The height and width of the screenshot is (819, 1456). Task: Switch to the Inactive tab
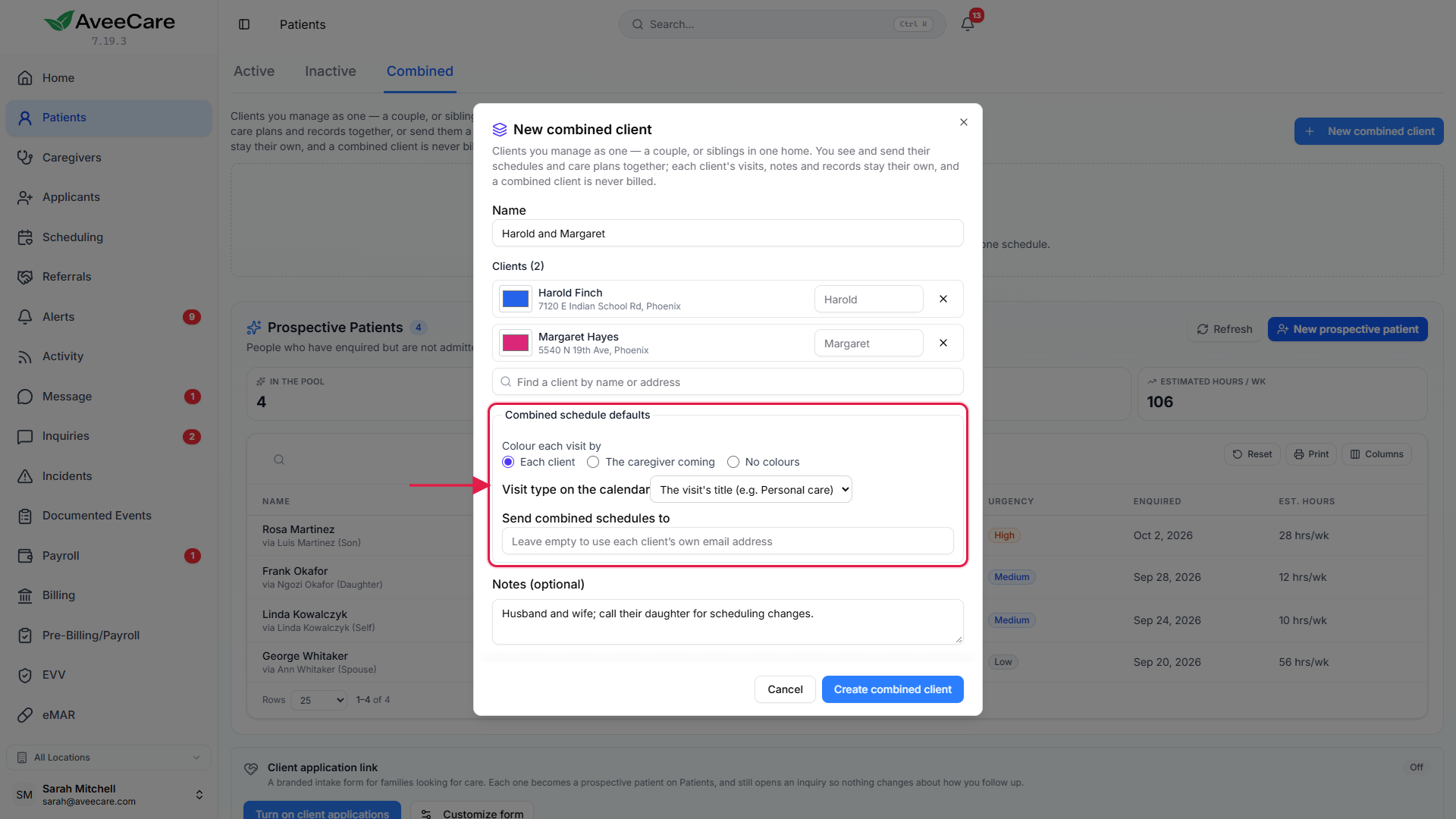click(331, 71)
